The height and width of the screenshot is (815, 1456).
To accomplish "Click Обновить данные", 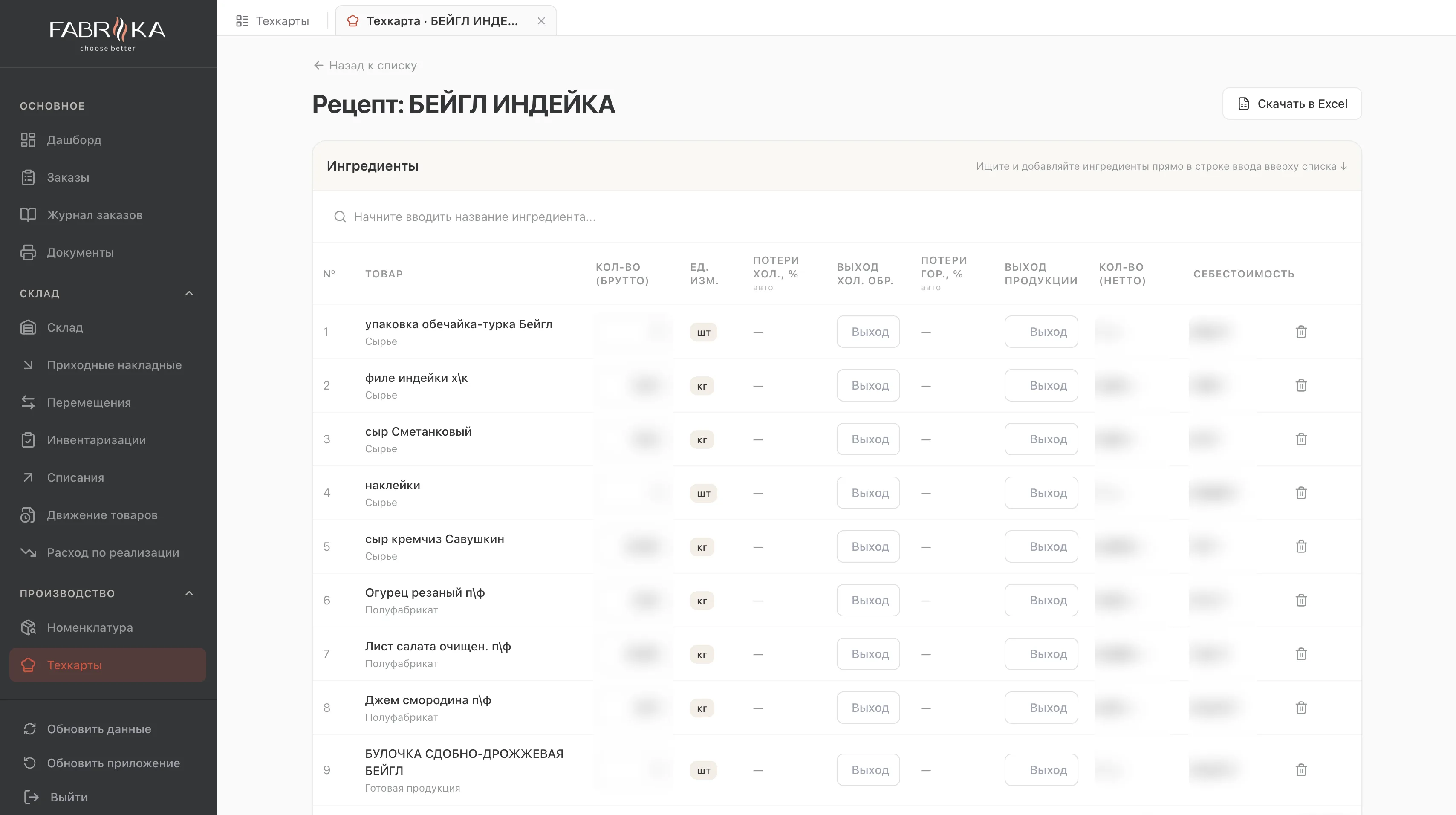I will tap(107, 729).
